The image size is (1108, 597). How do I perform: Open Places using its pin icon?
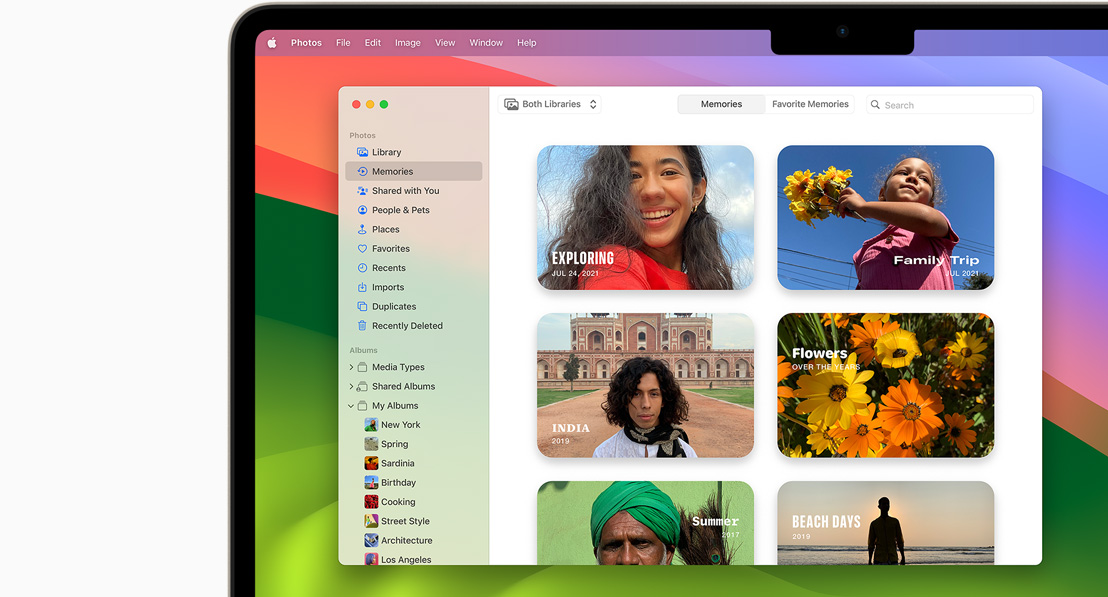(x=362, y=228)
